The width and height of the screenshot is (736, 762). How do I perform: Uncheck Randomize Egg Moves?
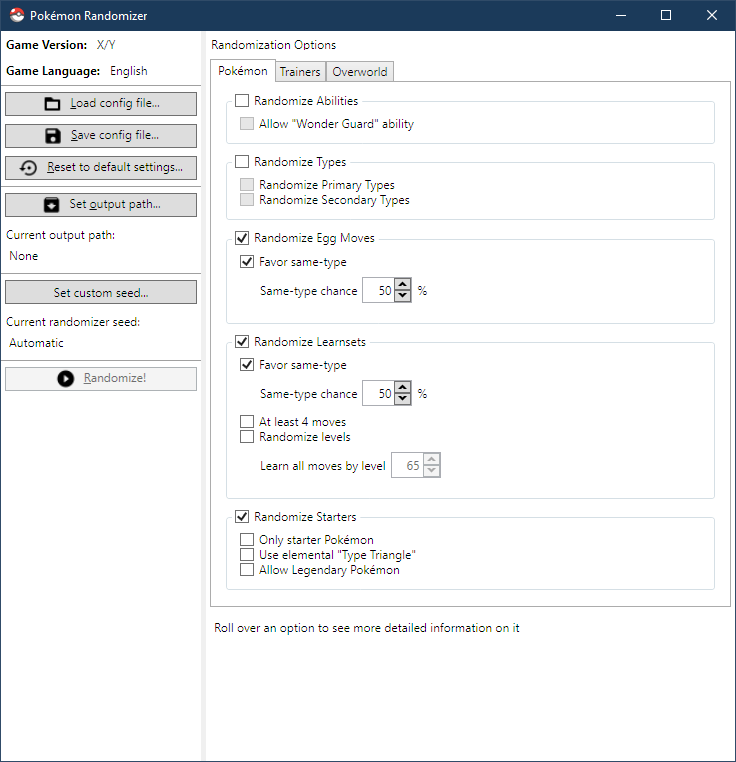242,238
